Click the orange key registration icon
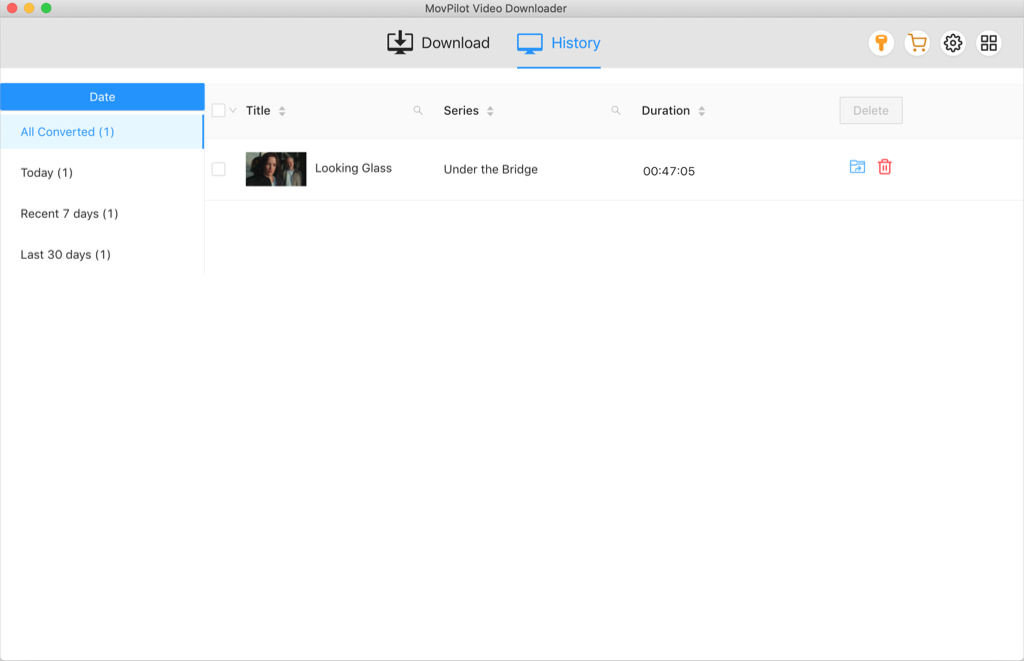Viewport: 1024px width, 661px height. [881, 43]
